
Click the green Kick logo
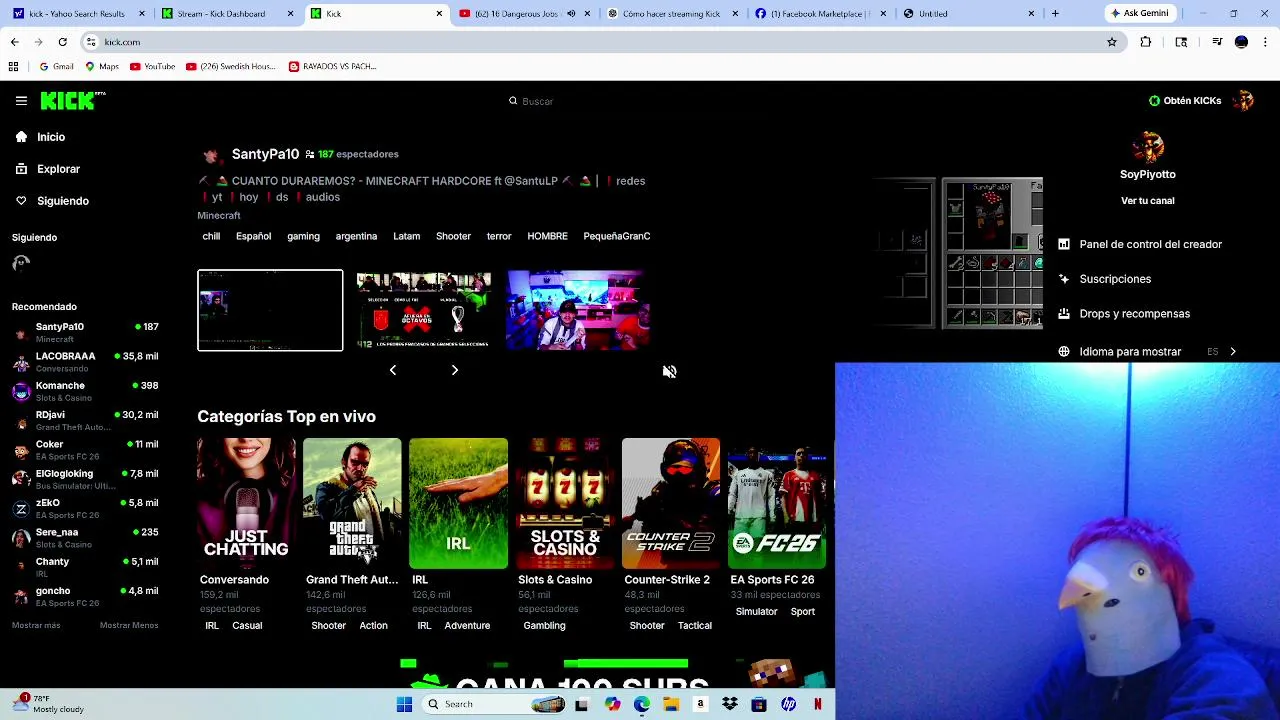(72, 100)
